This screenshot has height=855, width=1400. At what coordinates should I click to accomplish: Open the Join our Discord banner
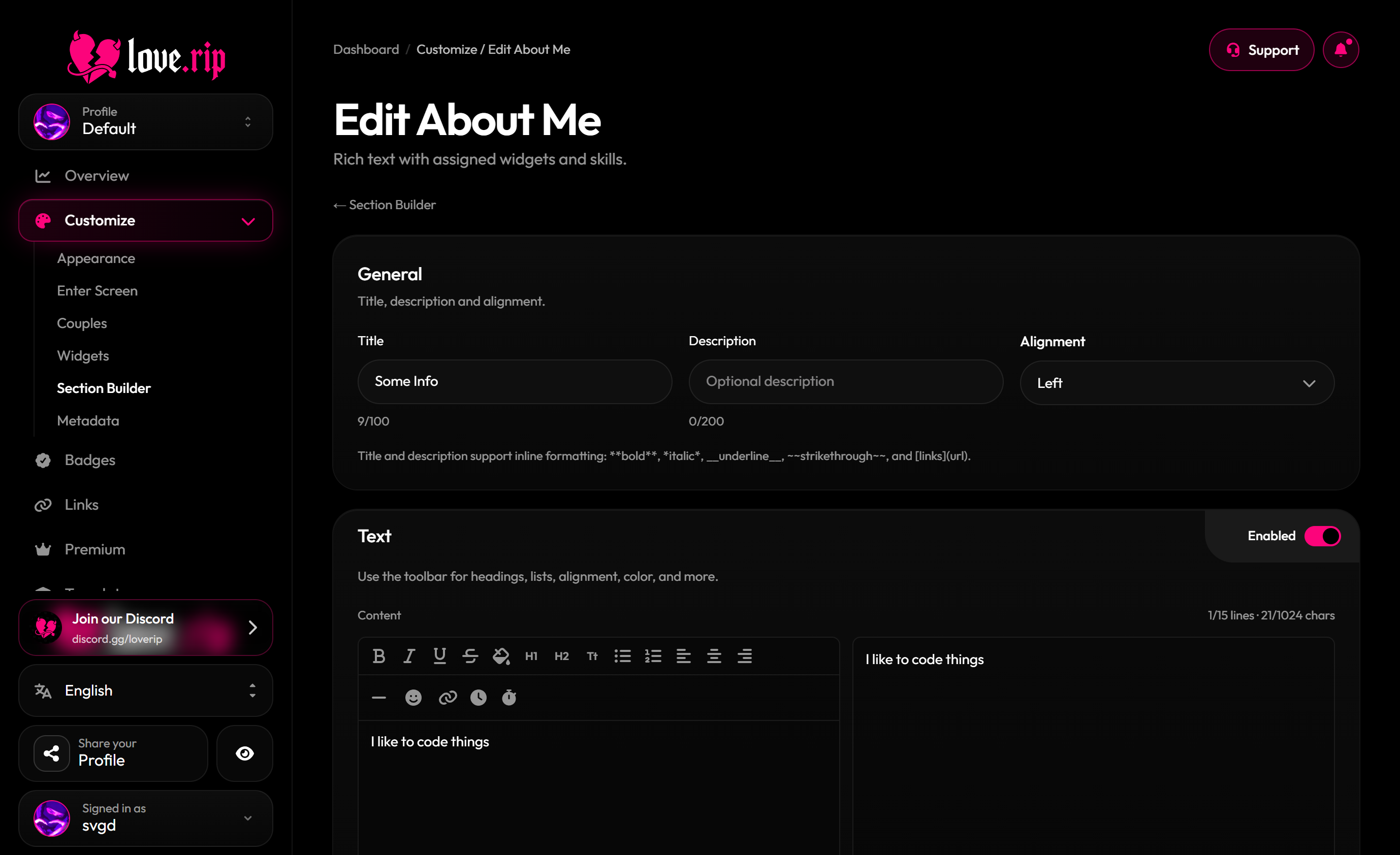(x=145, y=628)
